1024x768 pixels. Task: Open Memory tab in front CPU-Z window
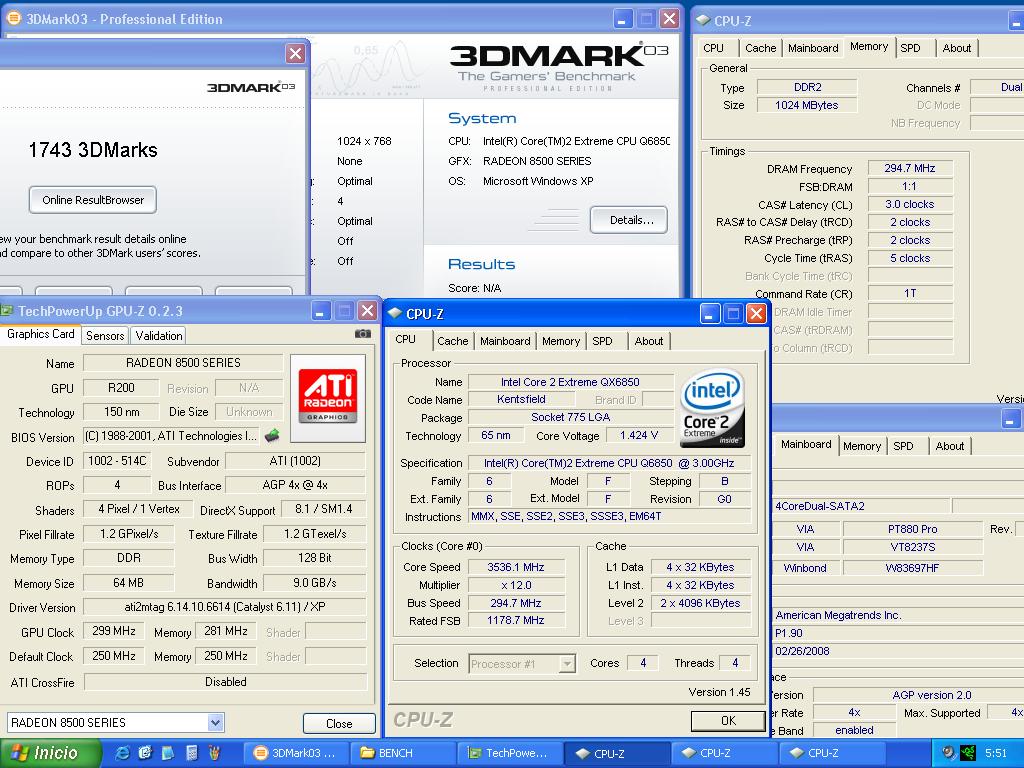pyautogui.click(x=560, y=341)
